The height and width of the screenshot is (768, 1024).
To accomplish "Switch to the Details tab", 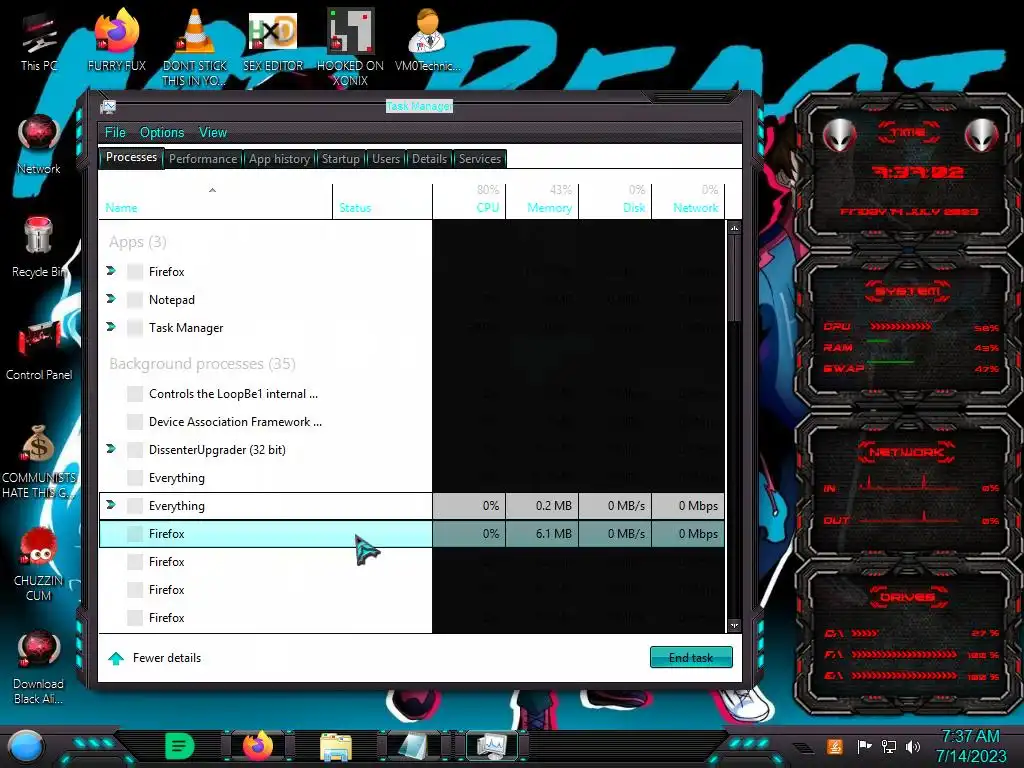I will click(429, 159).
